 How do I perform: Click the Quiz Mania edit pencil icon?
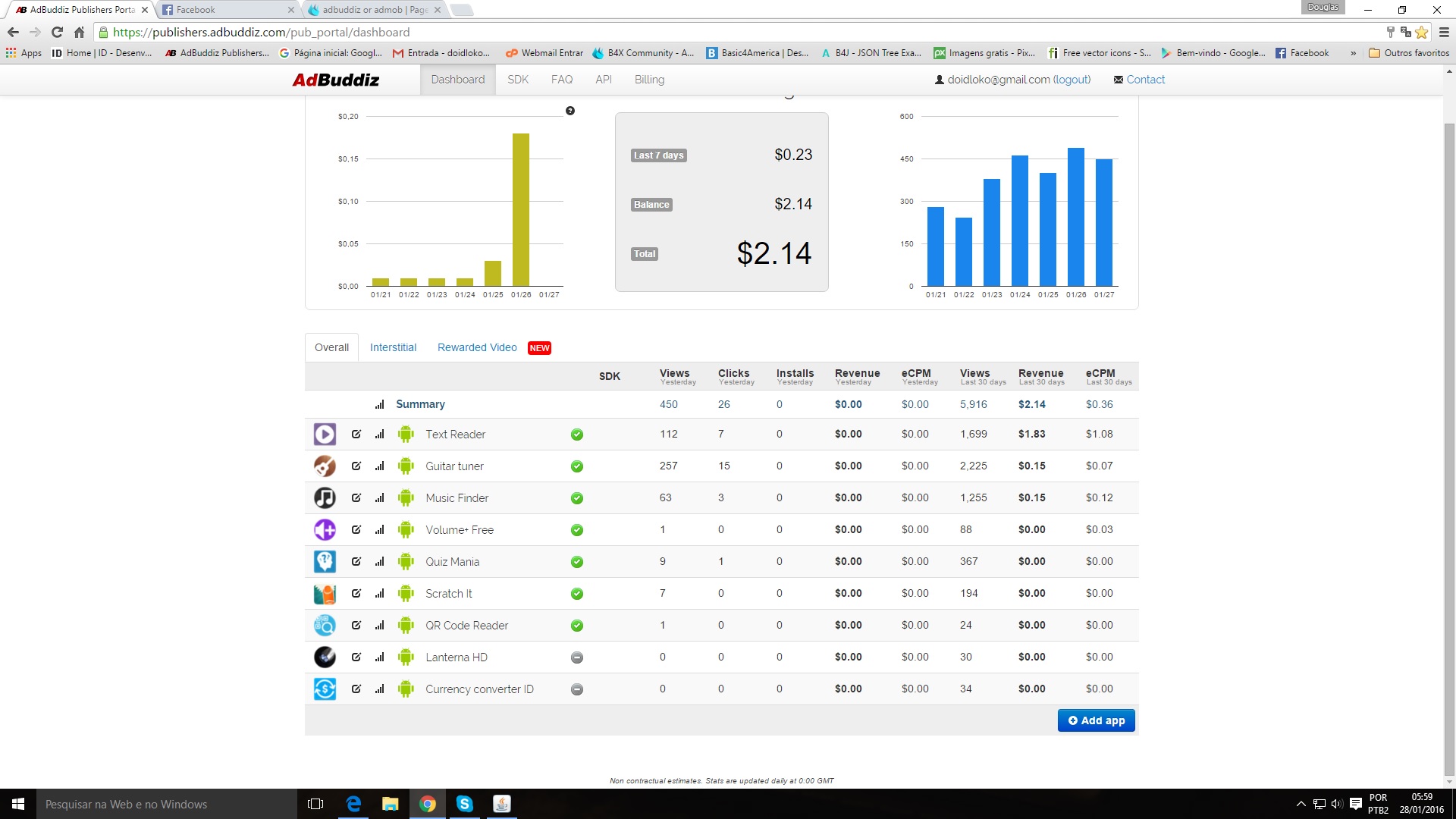click(356, 562)
